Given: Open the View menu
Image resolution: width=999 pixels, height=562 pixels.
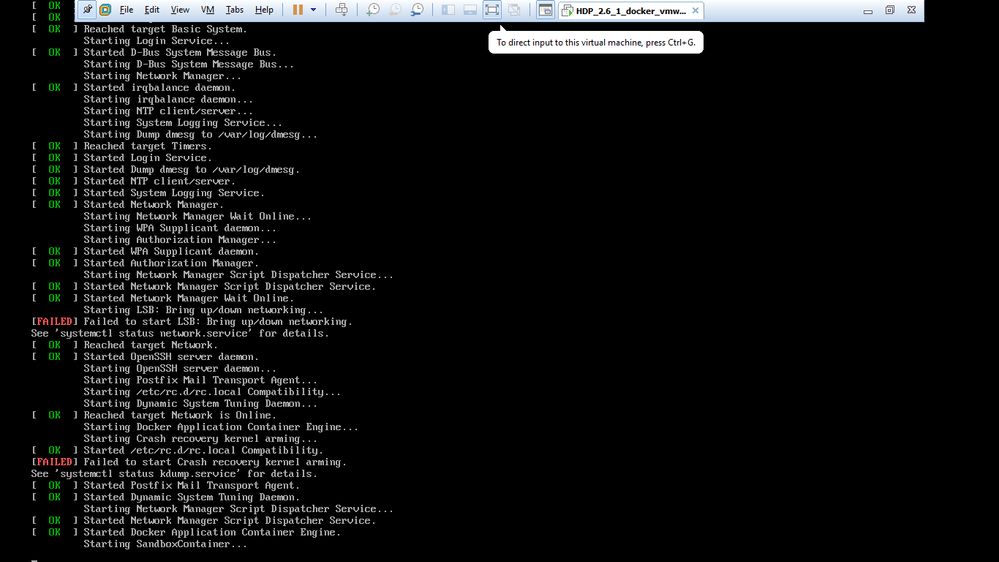Looking at the screenshot, I should coord(180,10).
